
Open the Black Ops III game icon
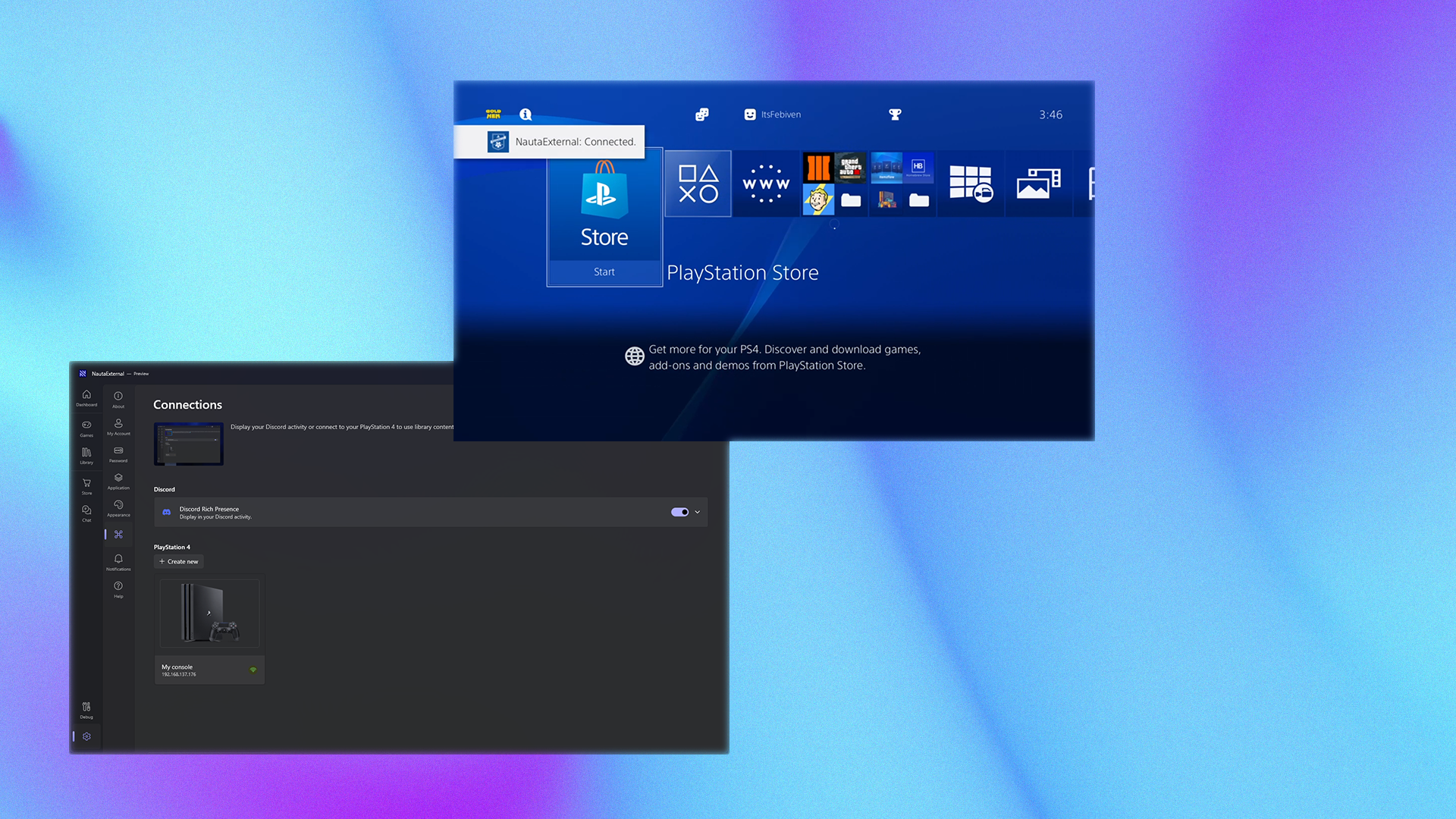coord(818,168)
